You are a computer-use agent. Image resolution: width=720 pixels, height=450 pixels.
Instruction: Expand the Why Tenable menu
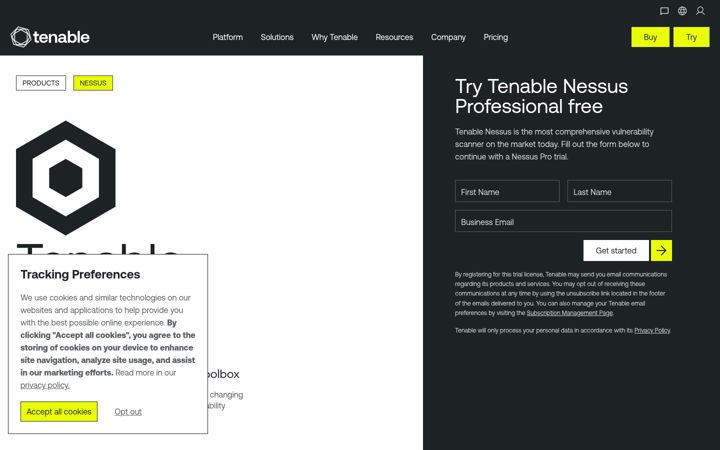(334, 37)
